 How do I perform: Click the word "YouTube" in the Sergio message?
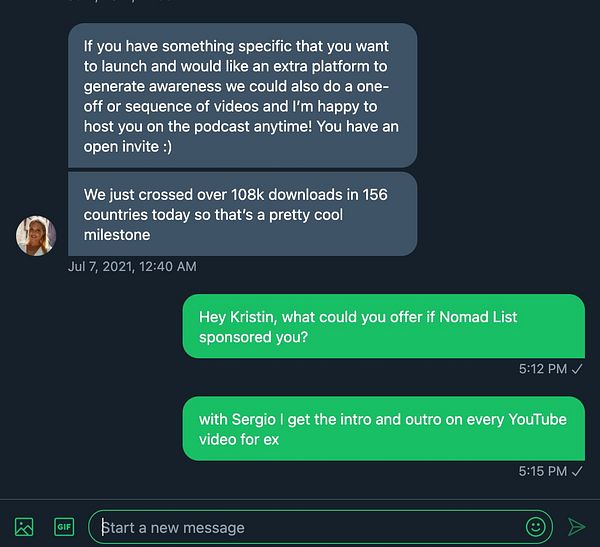[537, 419]
